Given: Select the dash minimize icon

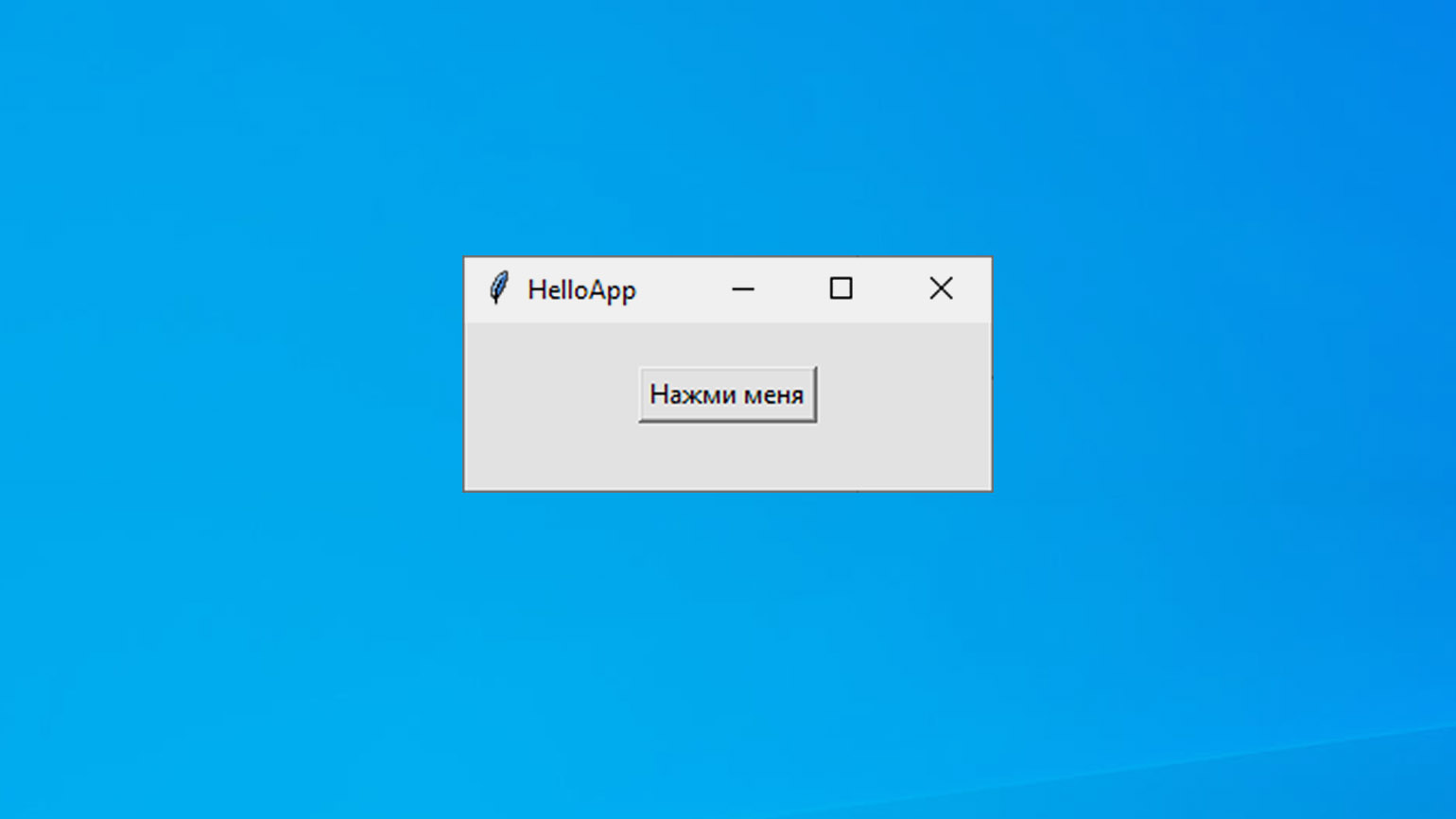Looking at the screenshot, I should [743, 289].
